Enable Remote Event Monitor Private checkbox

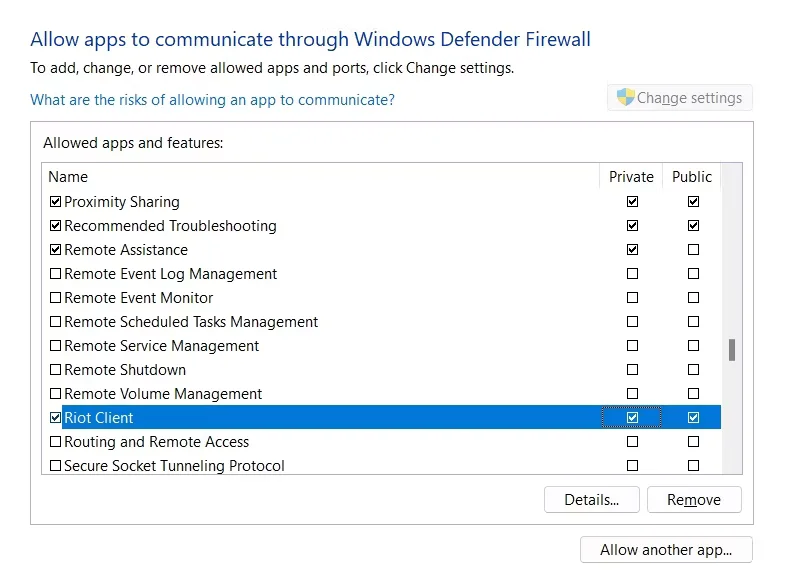[632, 298]
